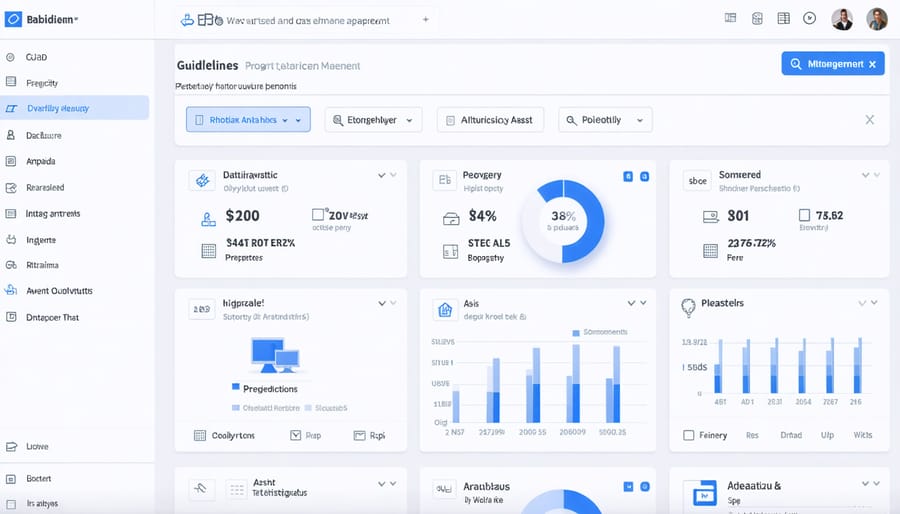
Task: Click the Babidienn logo icon
Action: tap(13, 19)
